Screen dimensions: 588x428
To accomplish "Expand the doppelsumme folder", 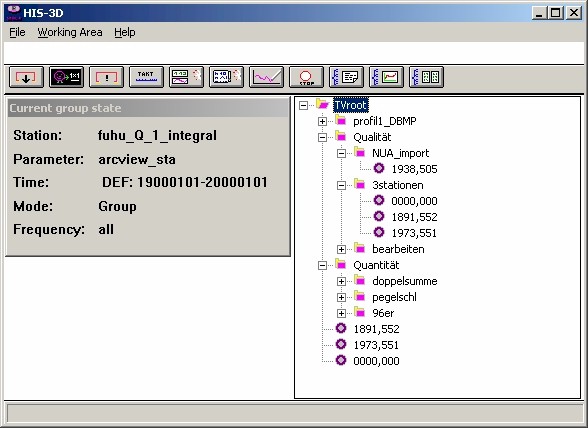I will point(341,281).
